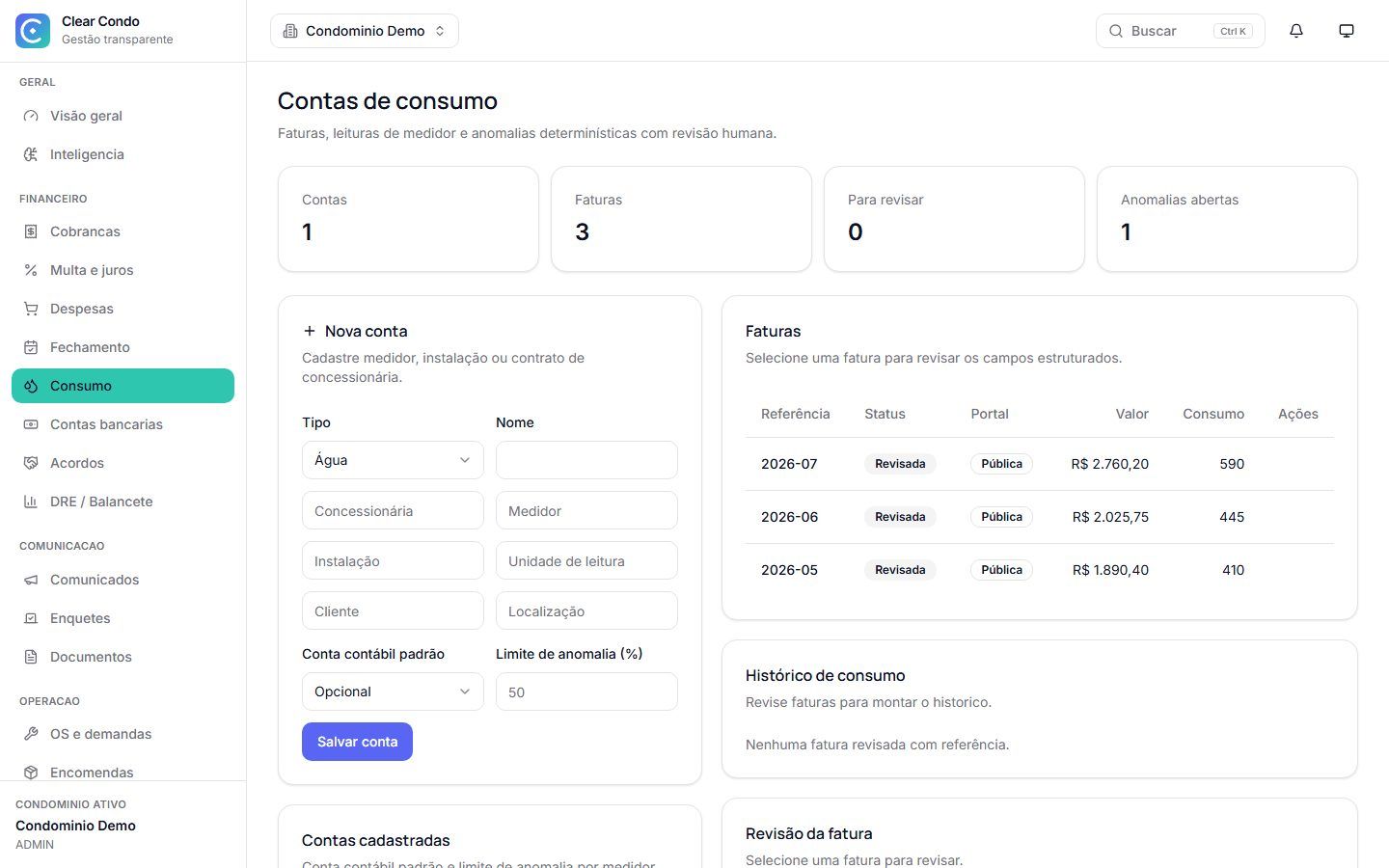1389x868 pixels.
Task: Click the Comunicados megaphone icon
Action: (31, 580)
